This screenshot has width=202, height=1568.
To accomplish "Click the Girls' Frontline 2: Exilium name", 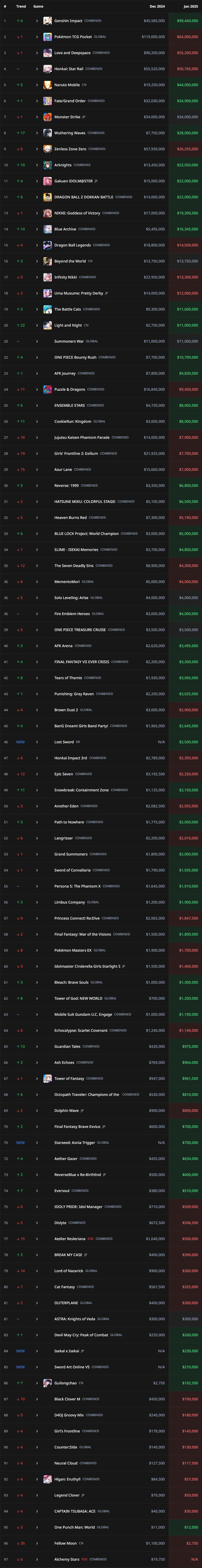I will click(x=76, y=453).
